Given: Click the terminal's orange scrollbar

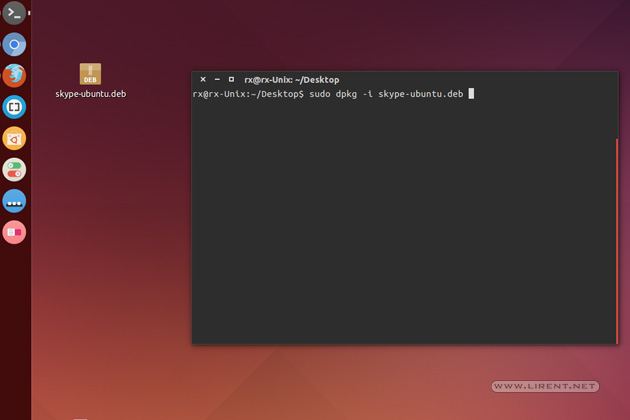Looking at the screenshot, I should (617, 241).
